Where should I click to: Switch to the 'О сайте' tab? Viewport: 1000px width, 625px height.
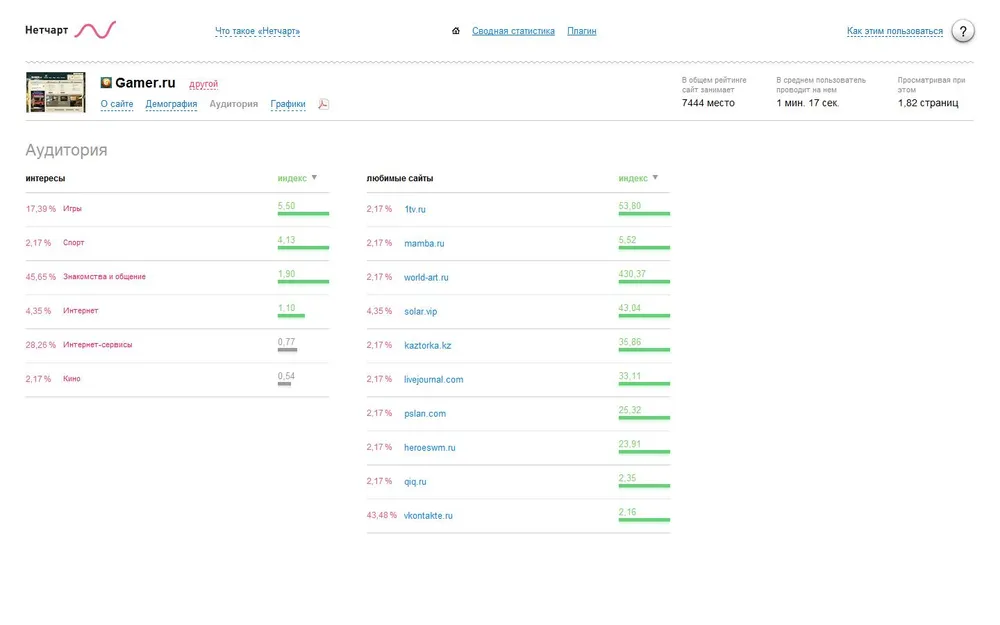coord(117,104)
